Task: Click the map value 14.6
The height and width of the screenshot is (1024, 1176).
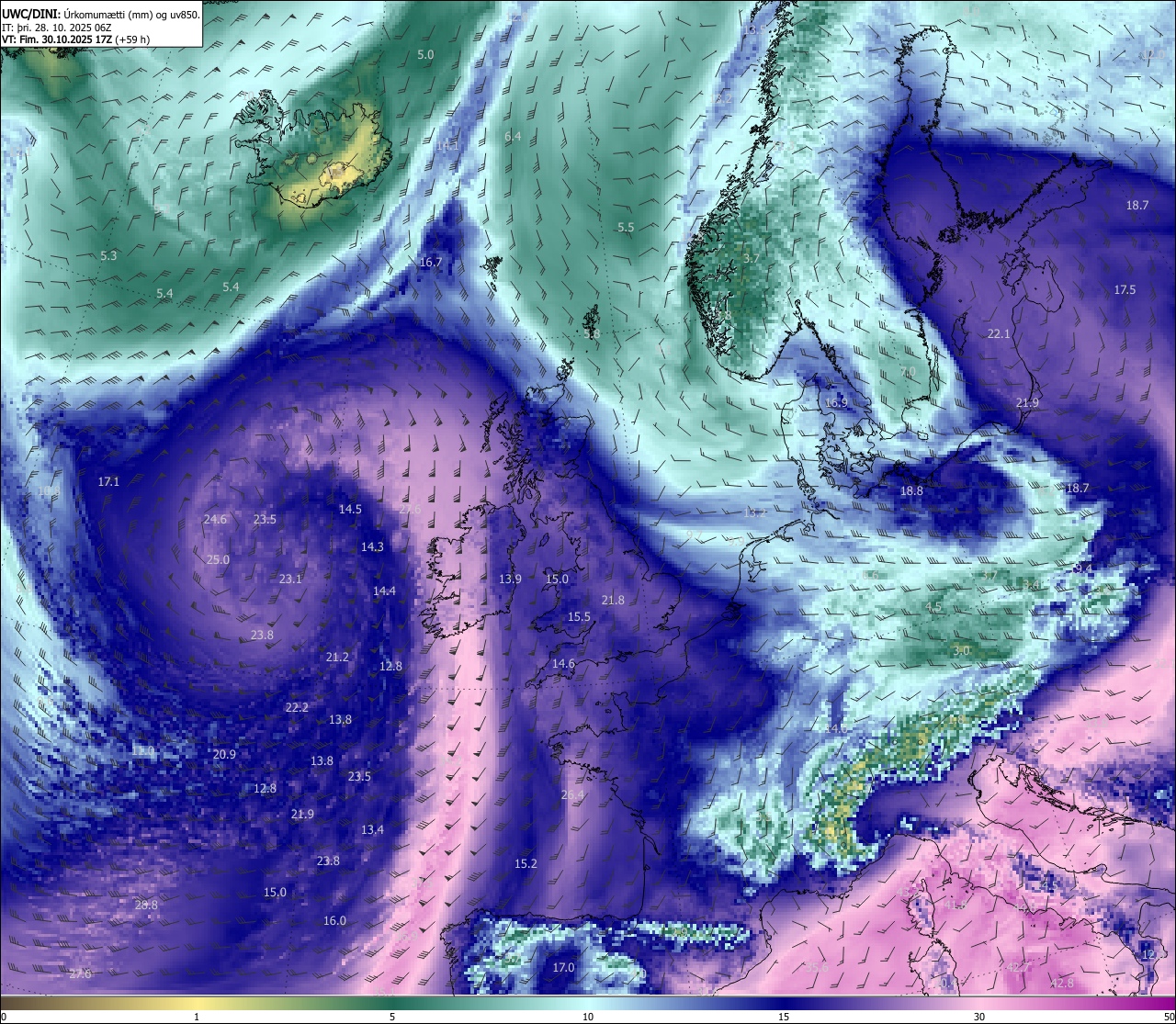Action: click(563, 664)
